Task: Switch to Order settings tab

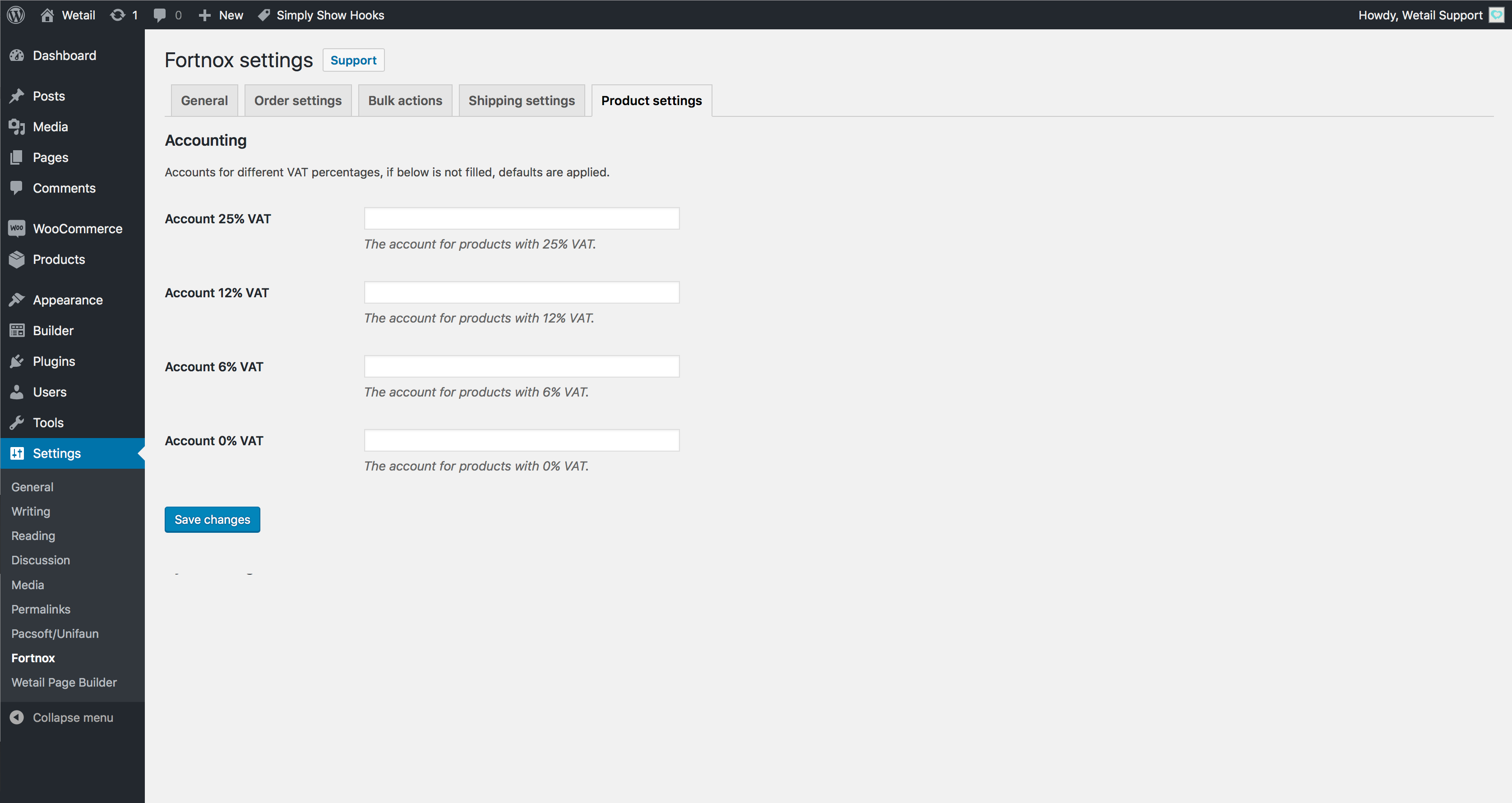Action: pyautogui.click(x=297, y=100)
